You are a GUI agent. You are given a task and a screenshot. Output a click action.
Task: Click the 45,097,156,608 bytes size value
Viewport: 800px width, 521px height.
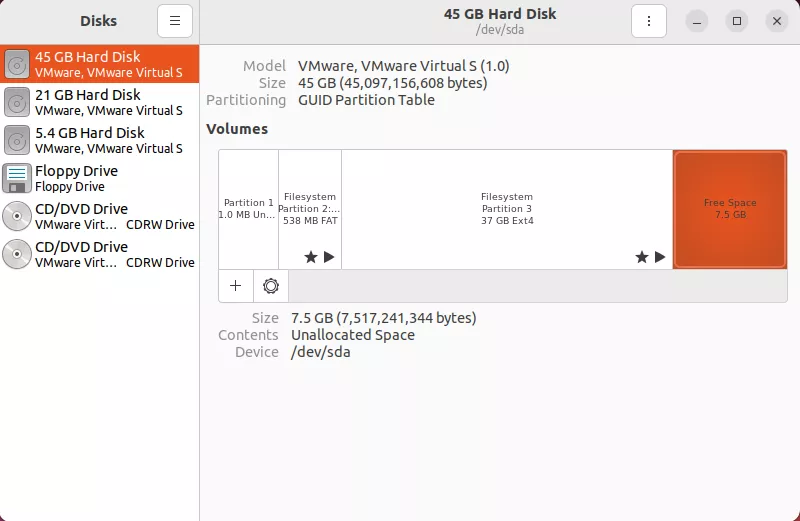click(x=393, y=83)
